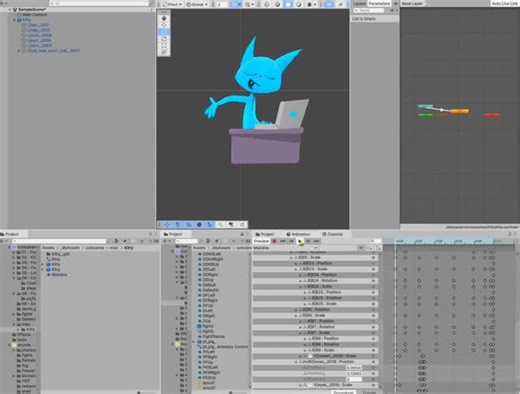Step to next keyframe in Animation window
The height and width of the screenshot is (394, 520).
308,241
